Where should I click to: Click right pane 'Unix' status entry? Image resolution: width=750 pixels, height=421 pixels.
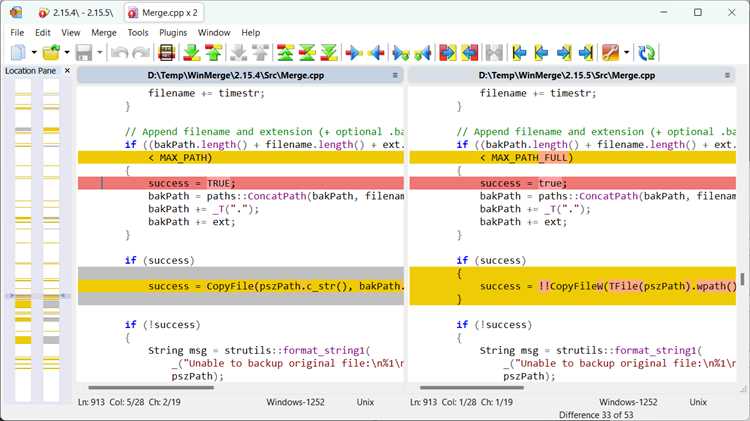[697, 402]
